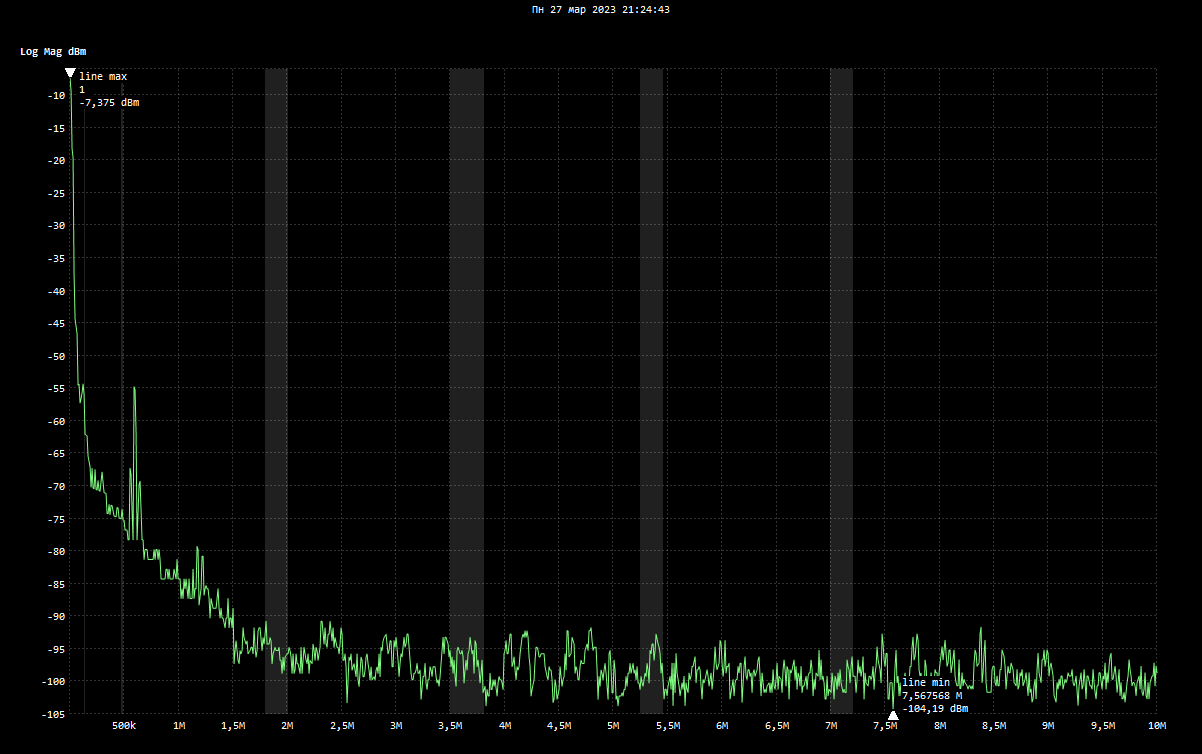
Task: Select the timestamp text at top
Action: click(600, 9)
